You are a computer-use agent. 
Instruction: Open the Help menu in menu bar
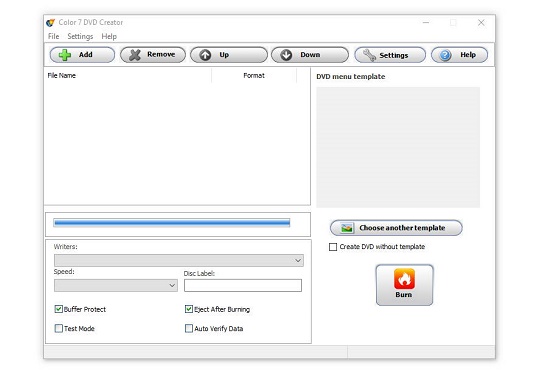point(109,36)
